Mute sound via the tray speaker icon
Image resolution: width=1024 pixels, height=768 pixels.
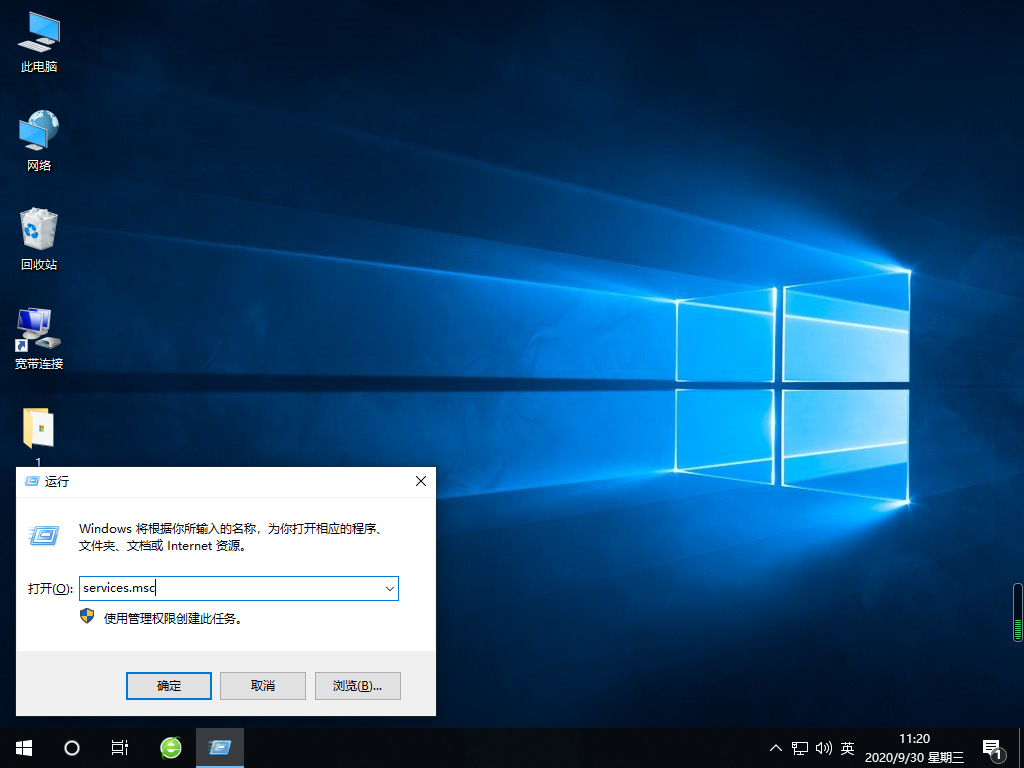tap(823, 747)
